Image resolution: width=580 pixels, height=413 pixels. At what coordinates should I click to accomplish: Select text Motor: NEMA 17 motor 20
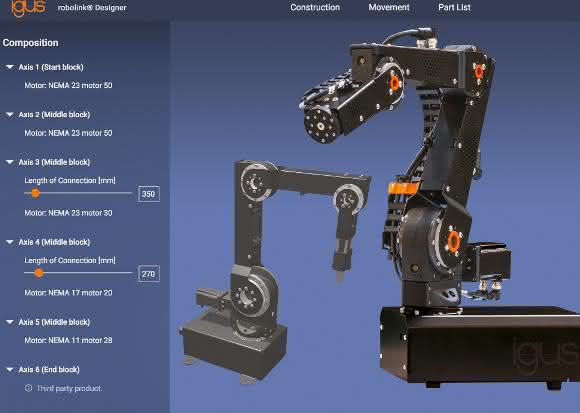click(68, 293)
